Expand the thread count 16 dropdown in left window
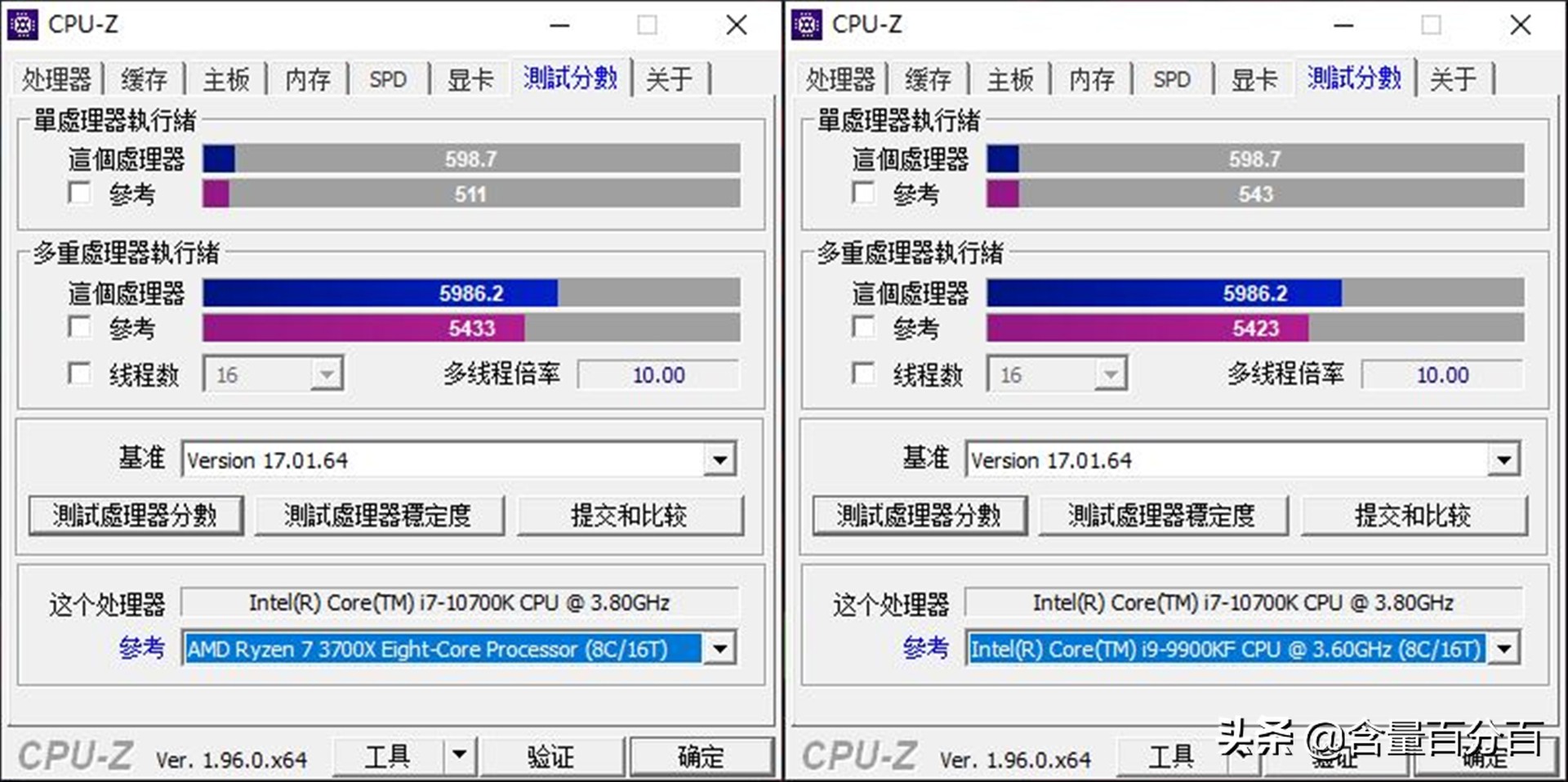Image resolution: width=1568 pixels, height=782 pixels. click(x=327, y=373)
